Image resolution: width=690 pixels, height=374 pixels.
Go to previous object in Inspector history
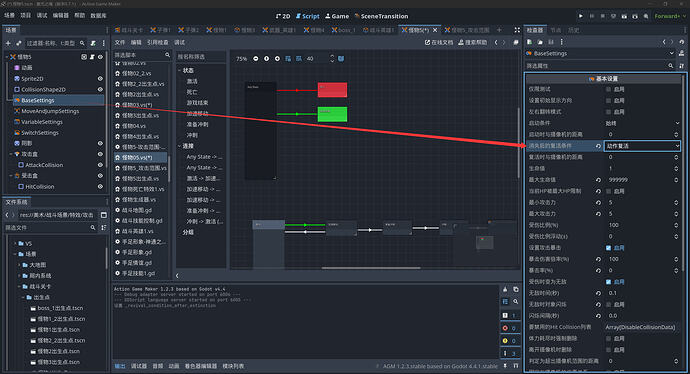pyautogui.click(x=664, y=42)
